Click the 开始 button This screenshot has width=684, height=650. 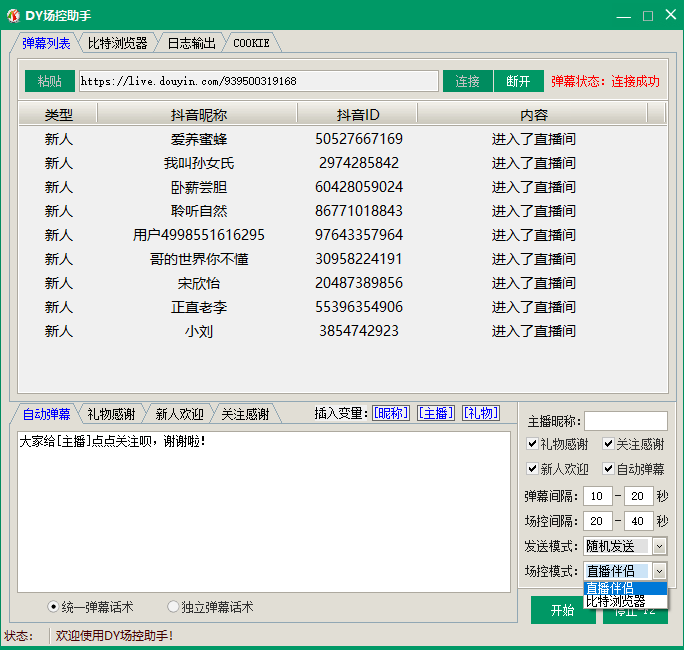pyautogui.click(x=562, y=610)
